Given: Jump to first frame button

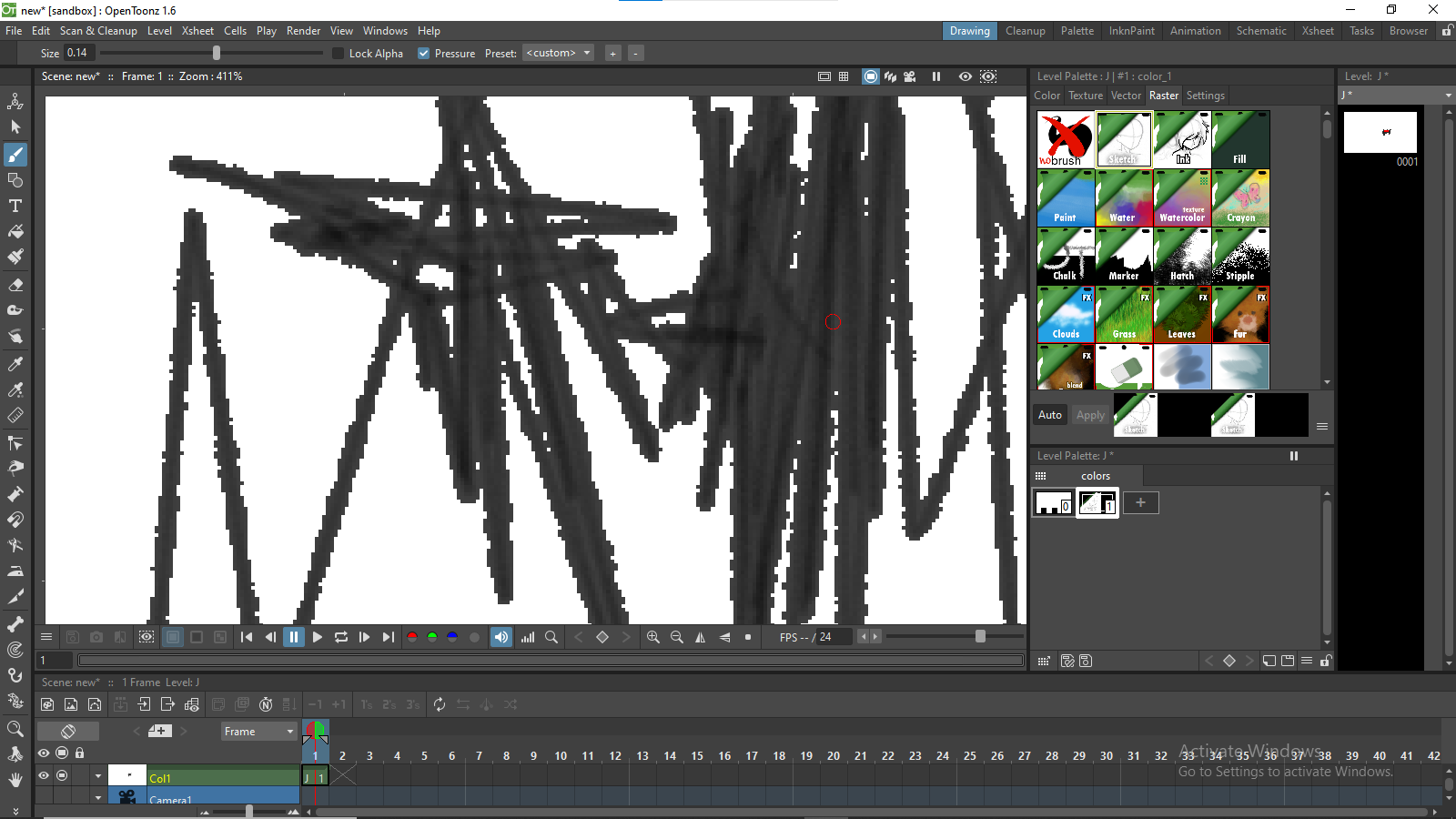Looking at the screenshot, I should point(247,637).
